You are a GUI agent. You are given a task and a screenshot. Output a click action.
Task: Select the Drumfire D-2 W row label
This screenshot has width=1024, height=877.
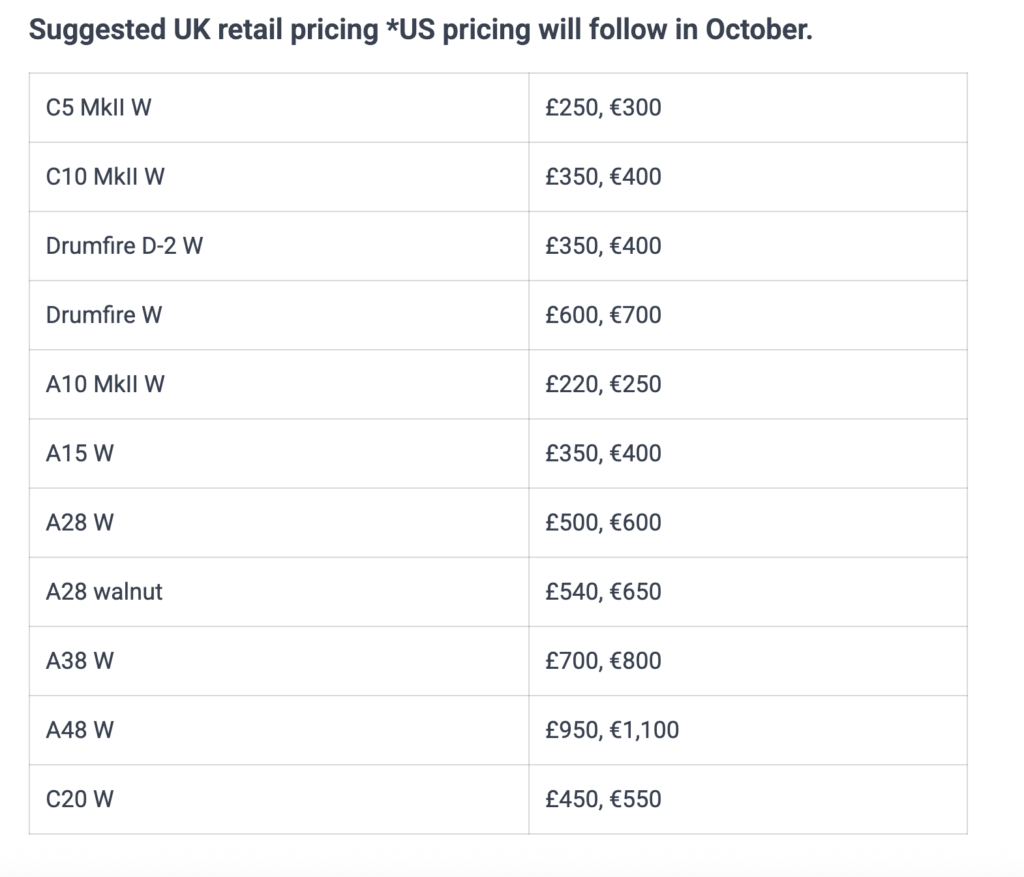pyautogui.click(x=124, y=246)
